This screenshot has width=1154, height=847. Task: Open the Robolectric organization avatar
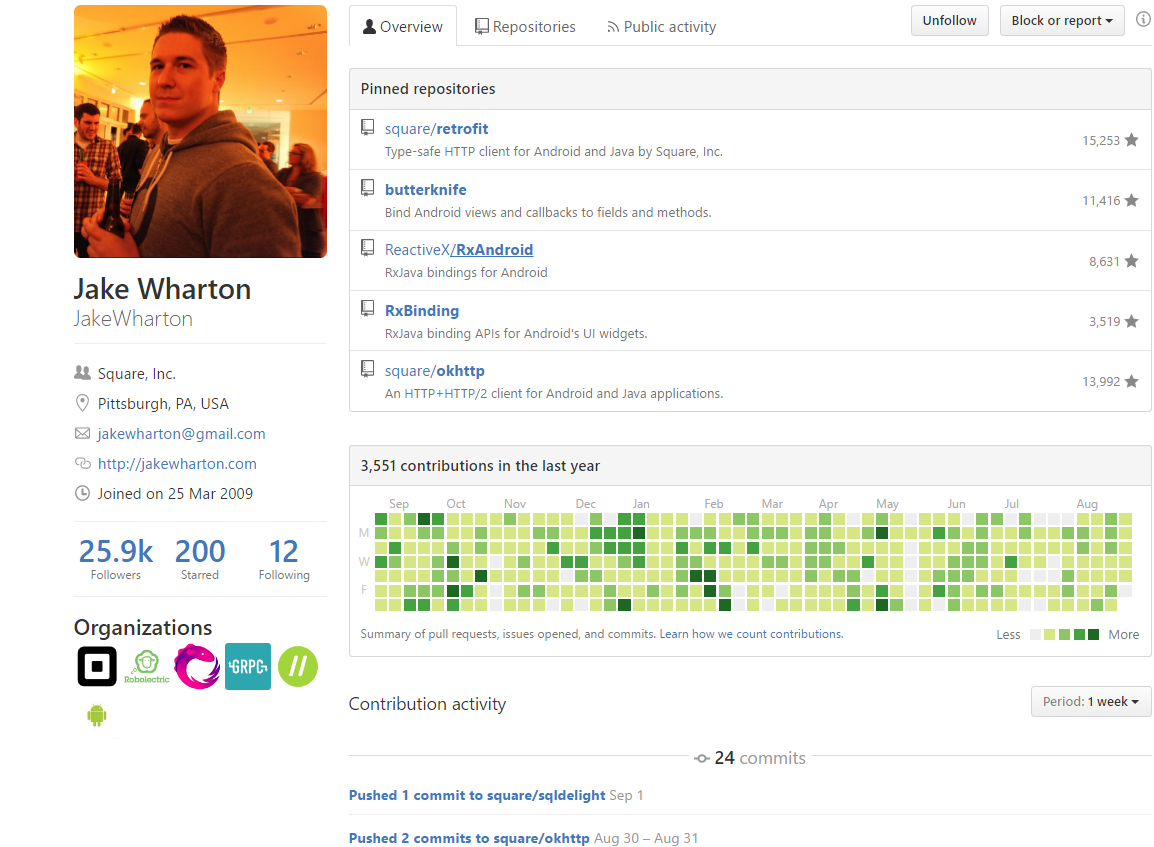click(x=146, y=666)
